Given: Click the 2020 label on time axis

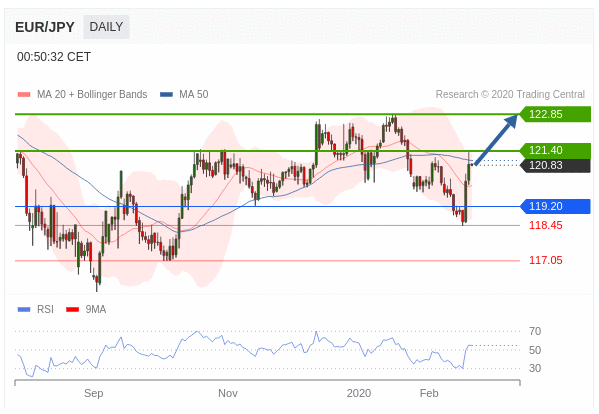Looking at the screenshot, I should (x=359, y=393).
